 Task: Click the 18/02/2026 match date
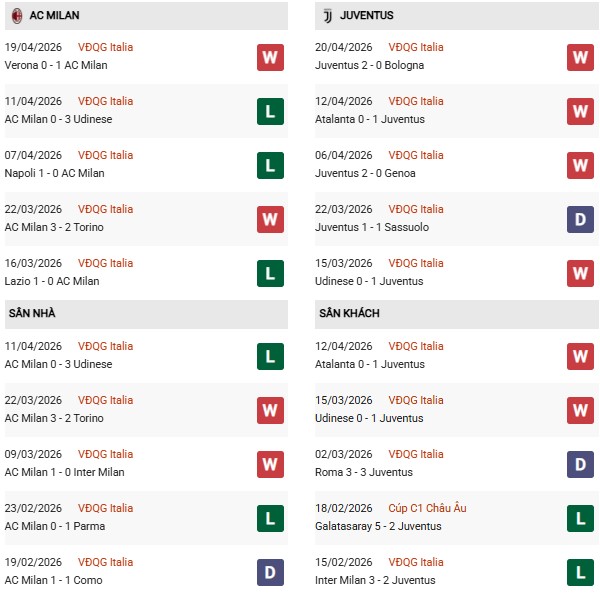point(344,508)
